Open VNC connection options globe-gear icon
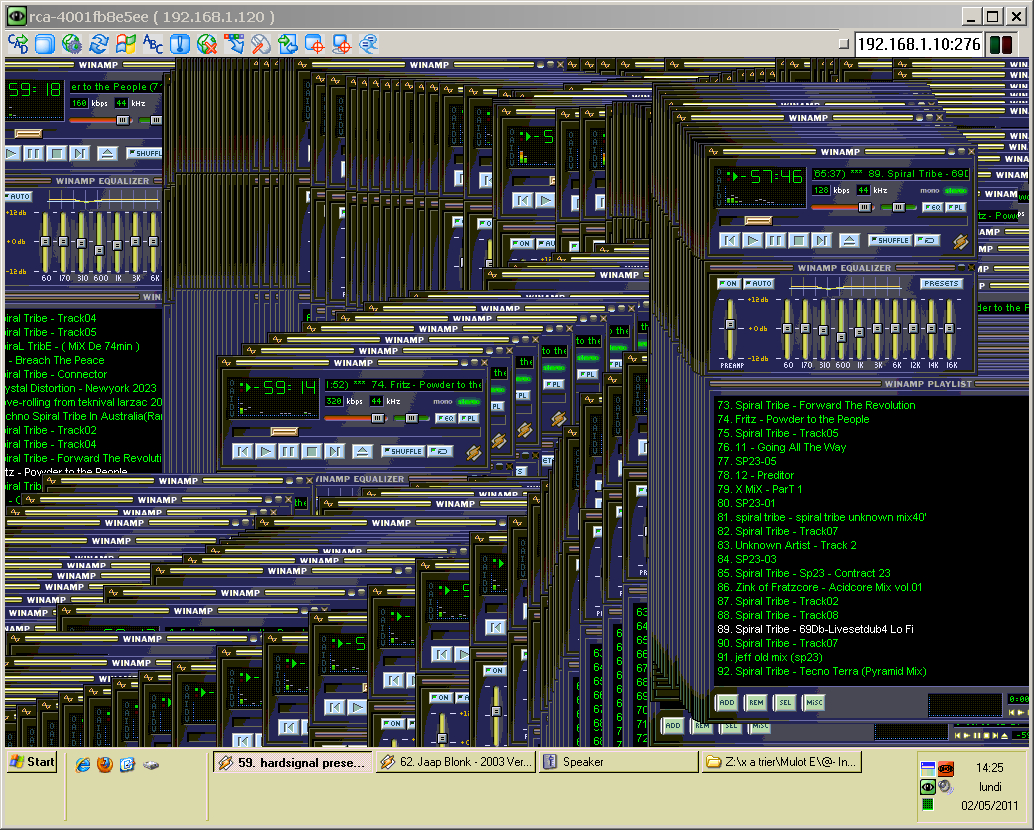The image size is (1034, 830). point(72,44)
